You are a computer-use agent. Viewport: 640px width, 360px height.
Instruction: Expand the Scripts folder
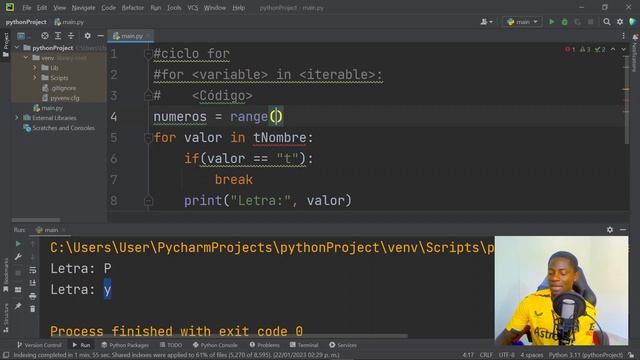point(35,78)
